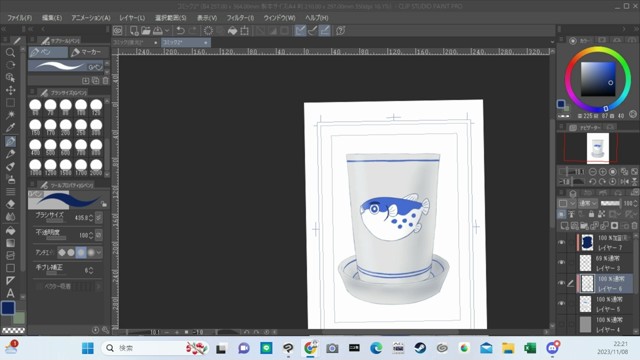
Task: Click the Navigator canvas preview thumbnail
Action: click(x=598, y=148)
